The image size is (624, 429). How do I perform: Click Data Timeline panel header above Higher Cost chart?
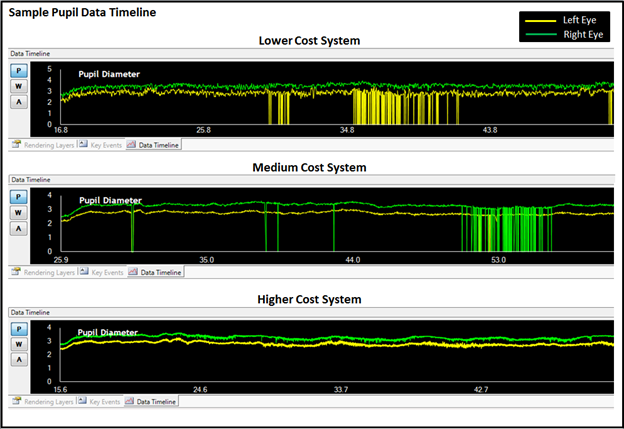pos(311,312)
